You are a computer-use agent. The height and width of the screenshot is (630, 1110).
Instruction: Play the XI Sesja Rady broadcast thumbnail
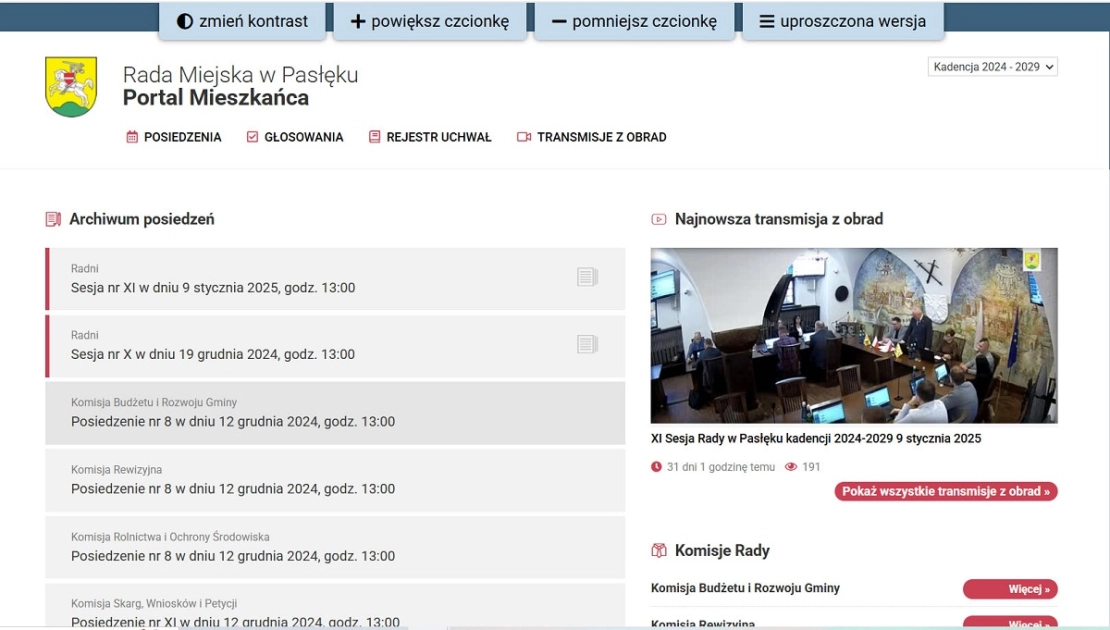[853, 336]
